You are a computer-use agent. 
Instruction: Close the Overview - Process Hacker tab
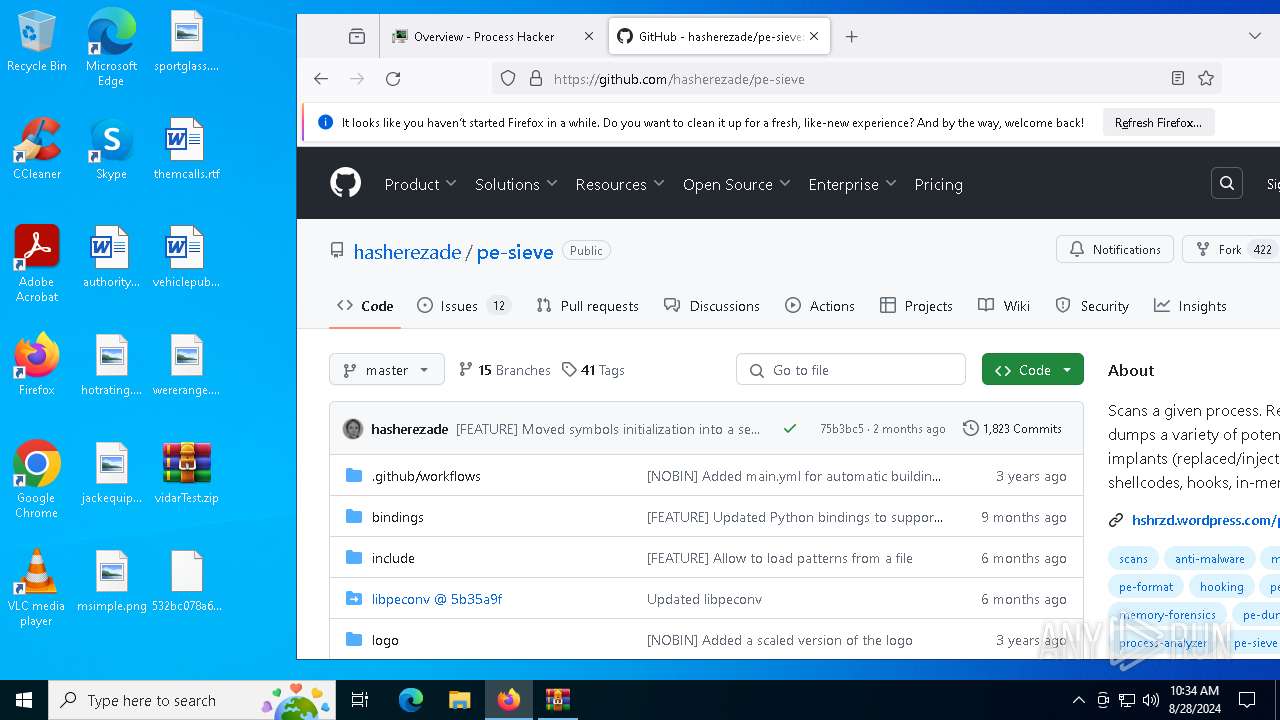589,36
